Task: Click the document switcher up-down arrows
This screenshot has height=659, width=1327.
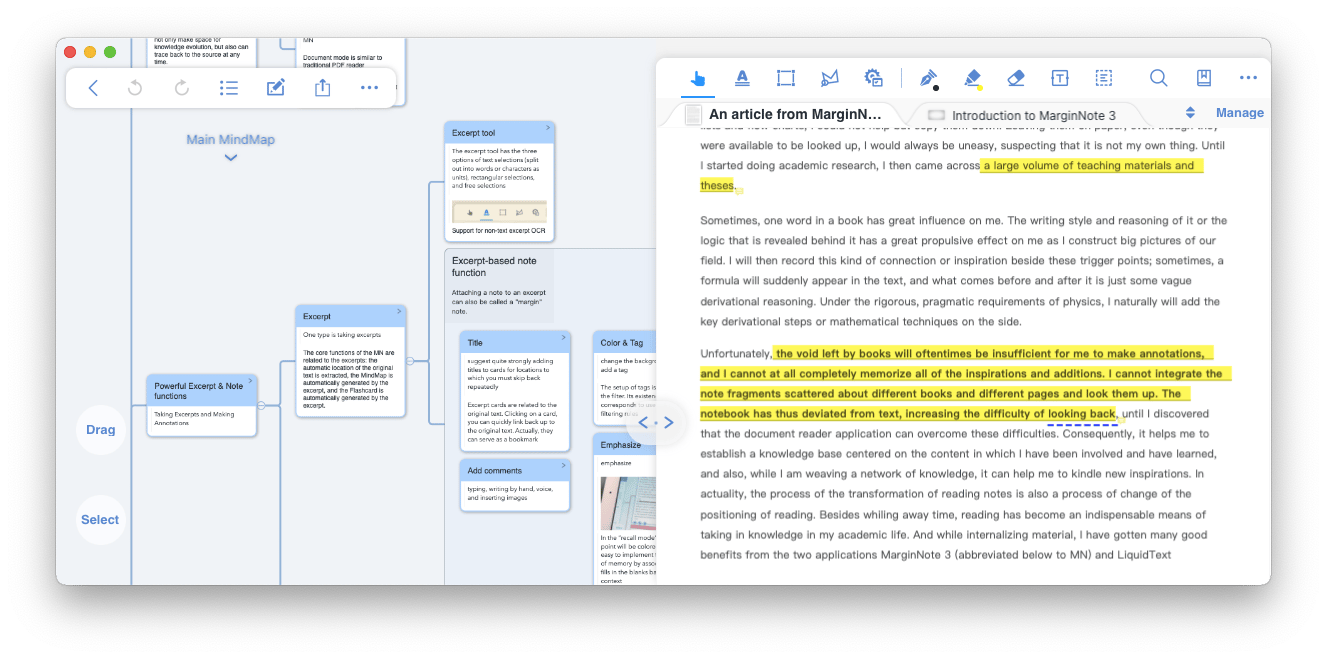Action: [1190, 113]
